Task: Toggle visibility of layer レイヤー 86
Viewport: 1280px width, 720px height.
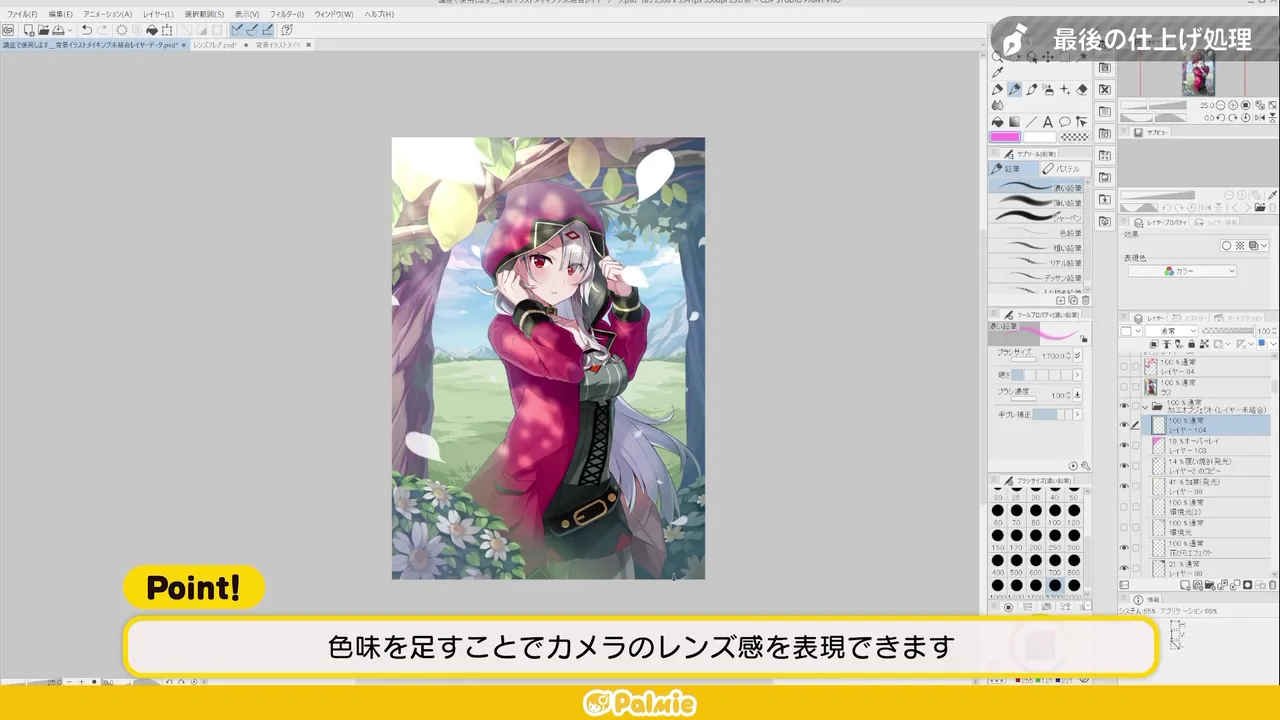Action: pyautogui.click(x=1124, y=486)
